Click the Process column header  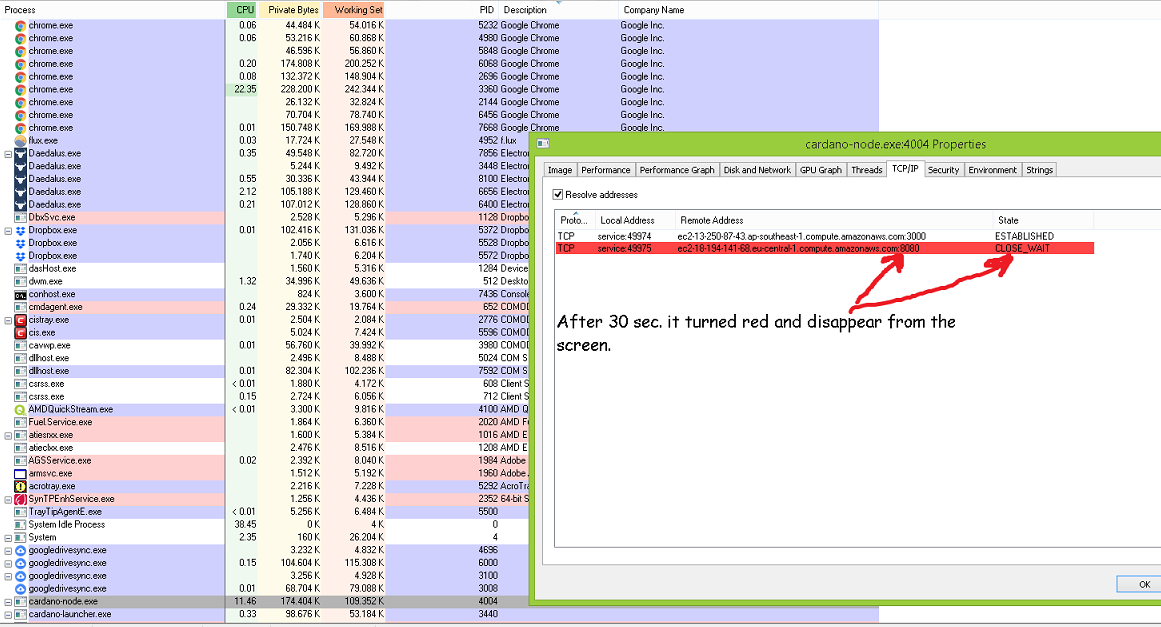113,10
